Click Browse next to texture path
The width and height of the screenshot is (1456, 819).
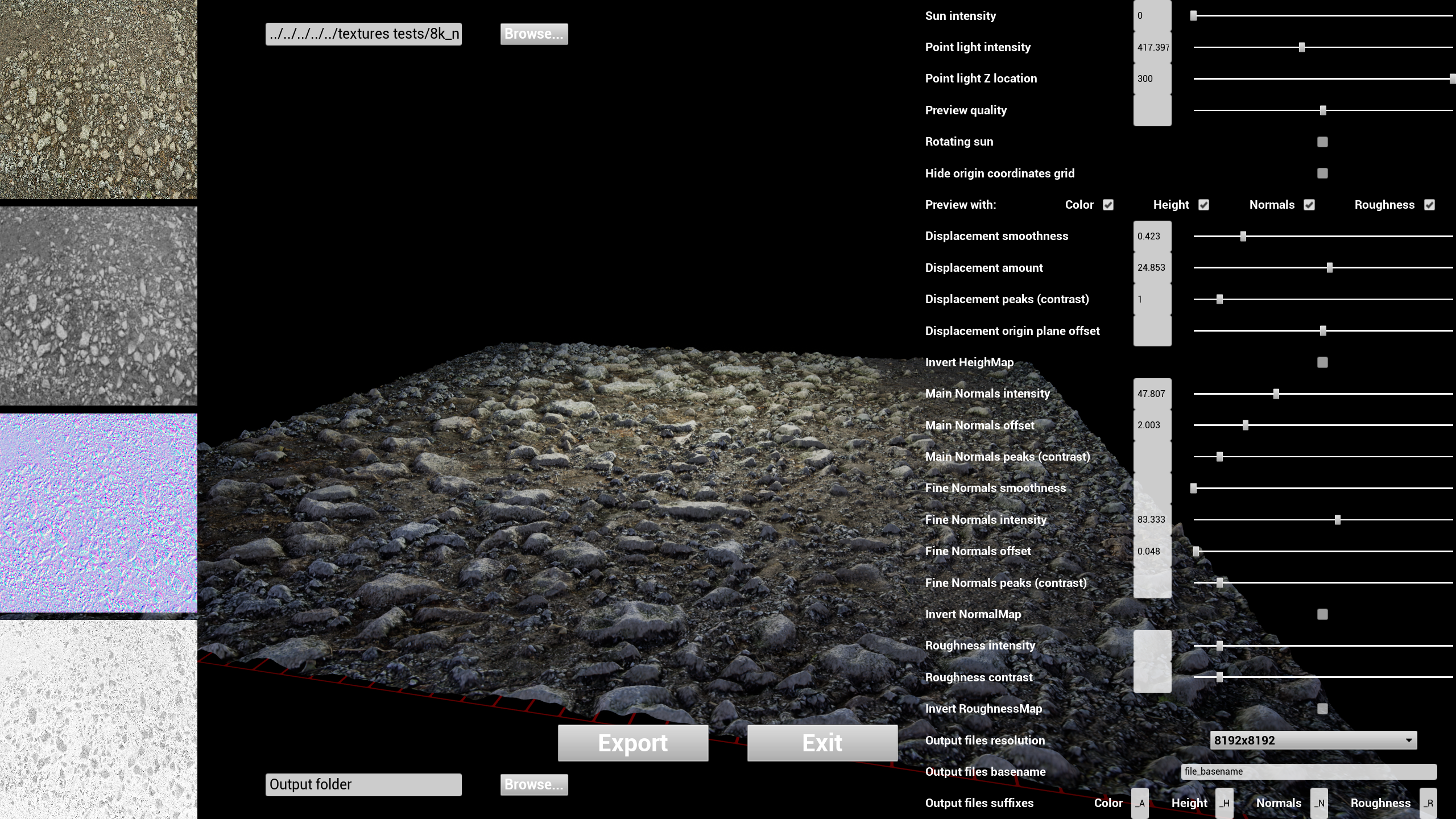tap(533, 34)
